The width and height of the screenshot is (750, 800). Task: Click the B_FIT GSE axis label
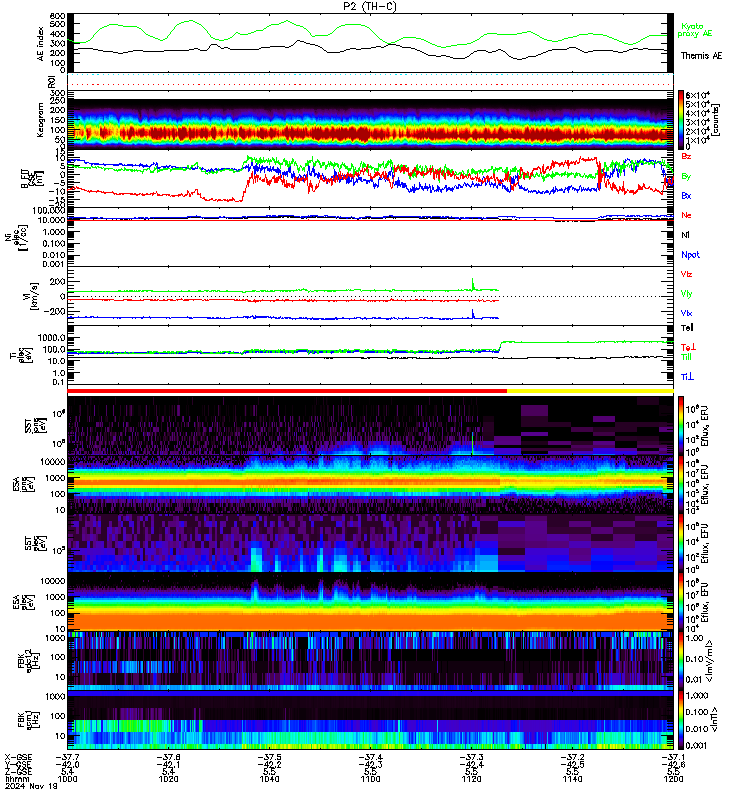32,178
